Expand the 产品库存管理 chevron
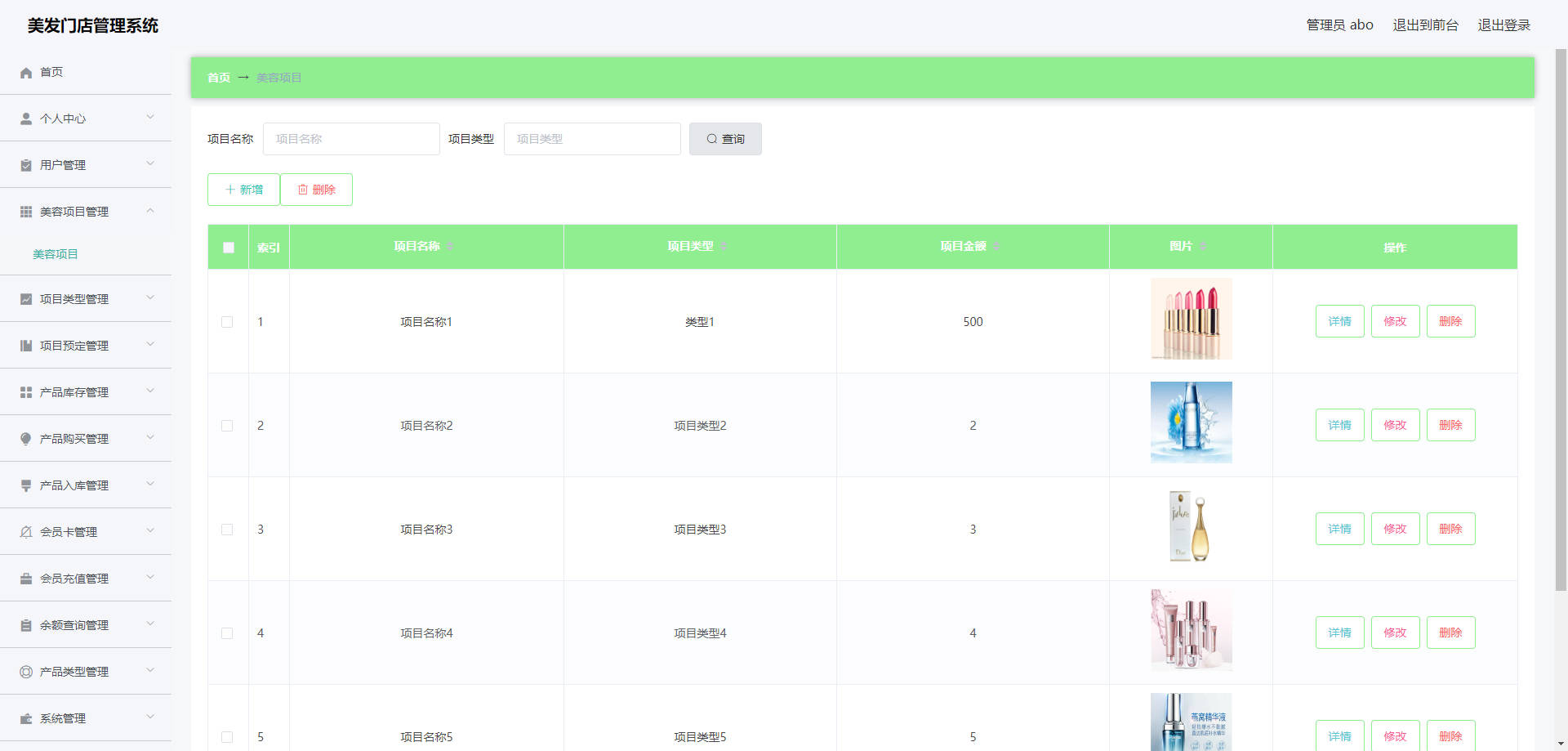This screenshot has width=1568, height=751. pos(150,391)
